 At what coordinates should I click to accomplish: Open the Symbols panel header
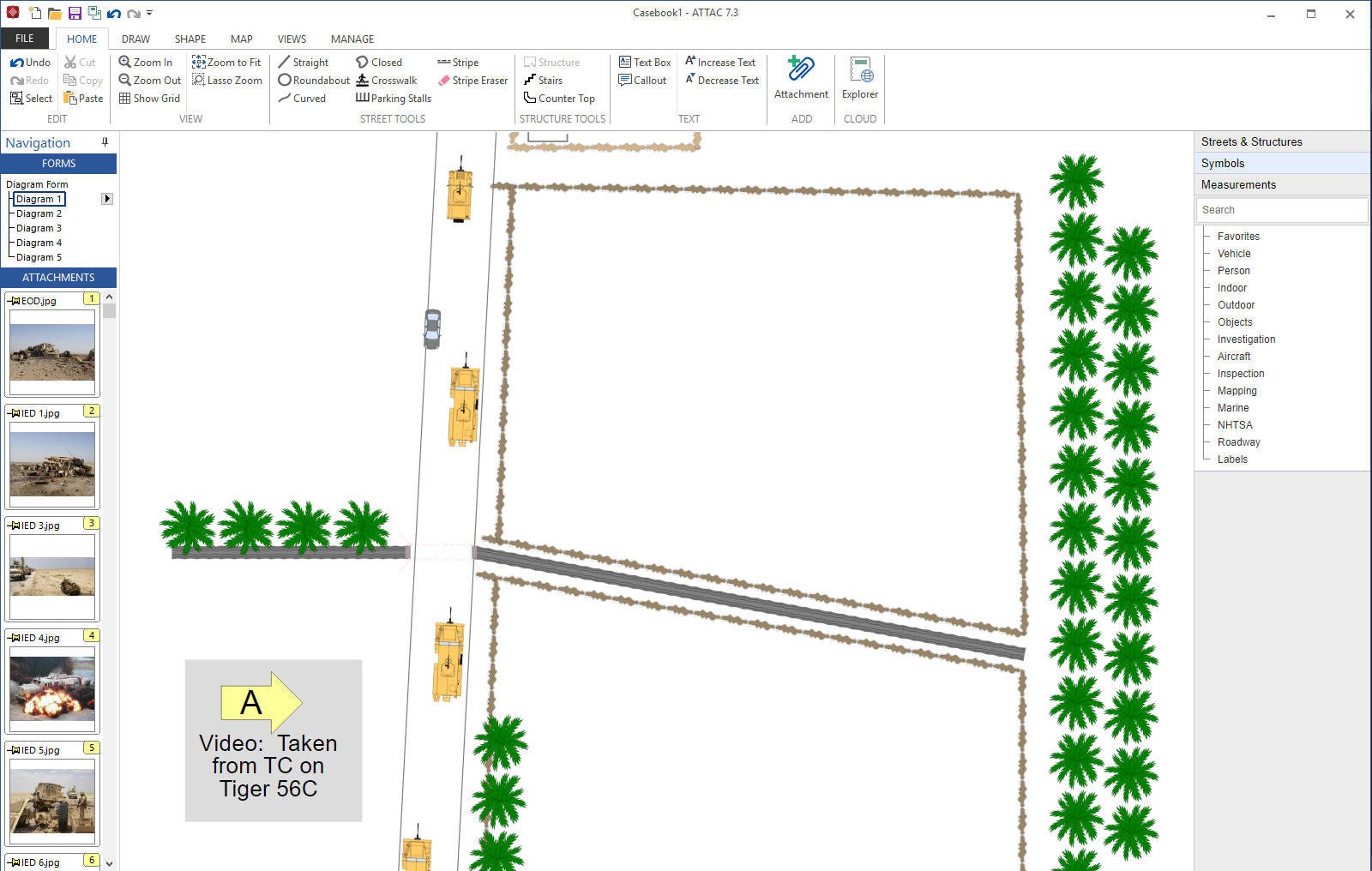[1282, 163]
